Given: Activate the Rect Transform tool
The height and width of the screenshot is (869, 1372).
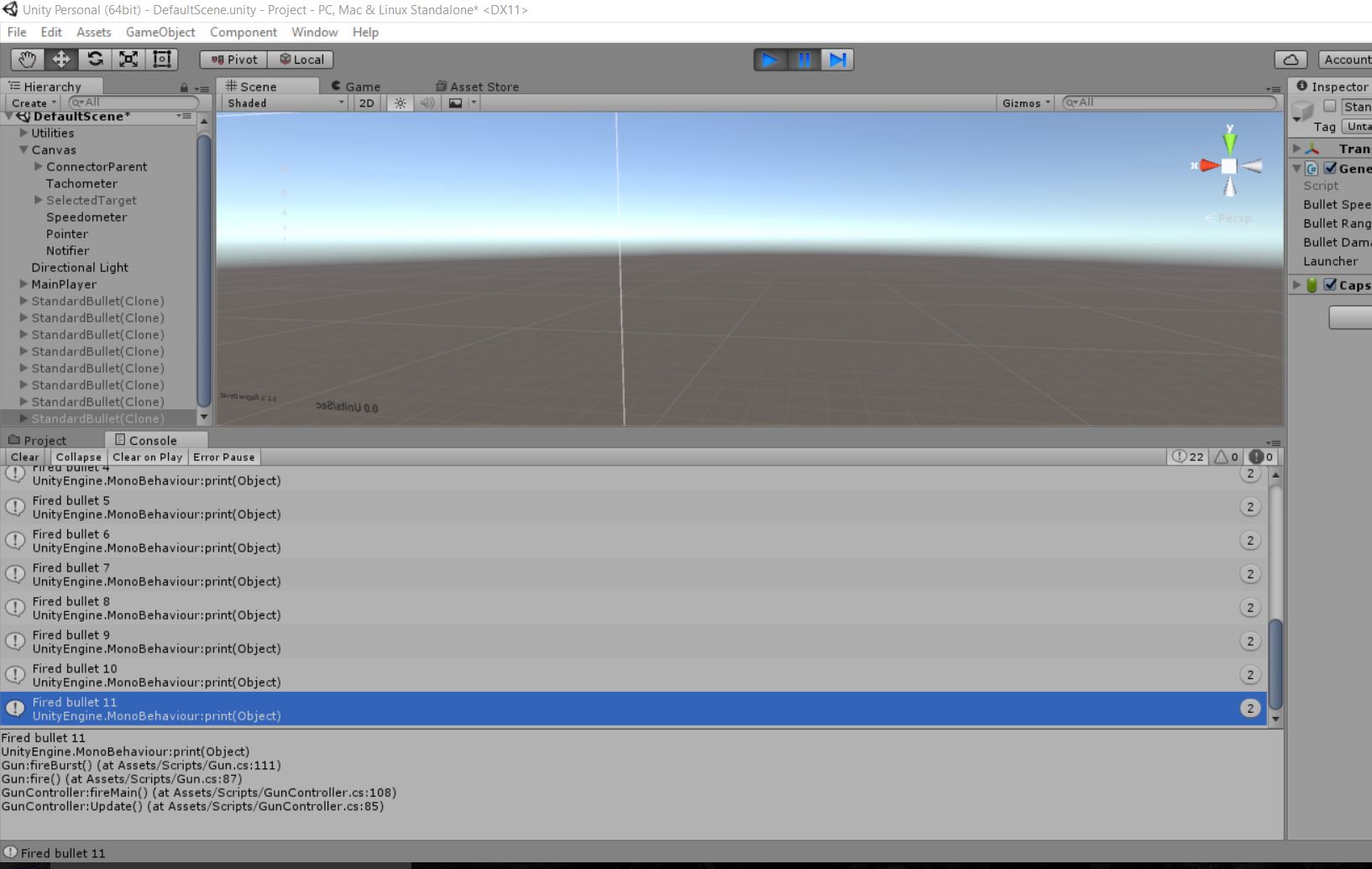Looking at the screenshot, I should (x=161, y=59).
